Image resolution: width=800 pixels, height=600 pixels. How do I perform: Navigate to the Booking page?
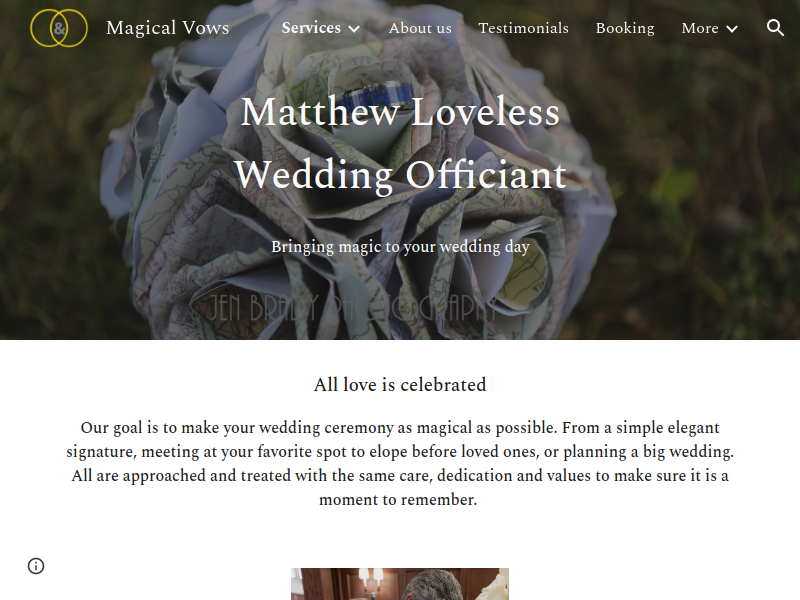[625, 28]
